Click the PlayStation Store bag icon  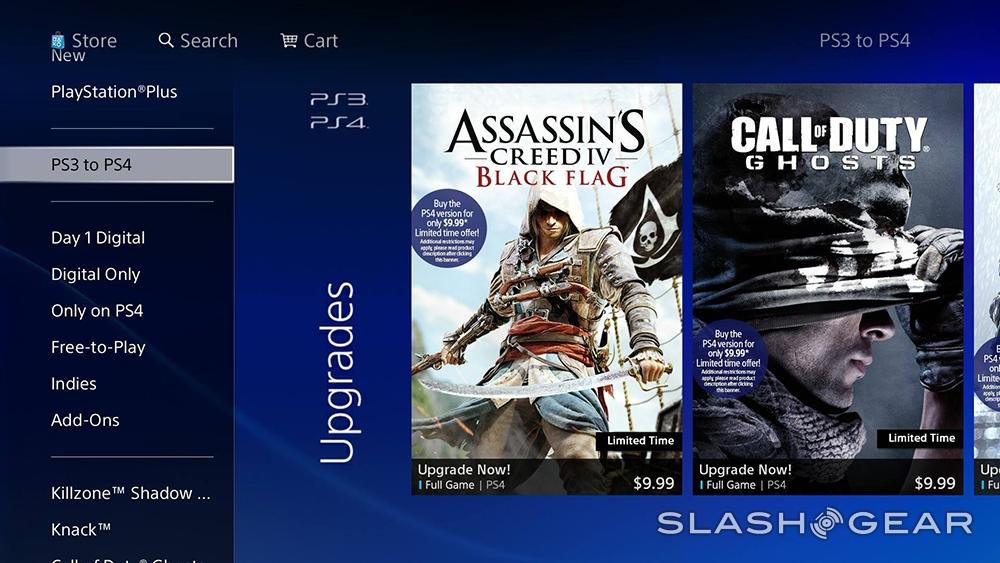point(58,41)
